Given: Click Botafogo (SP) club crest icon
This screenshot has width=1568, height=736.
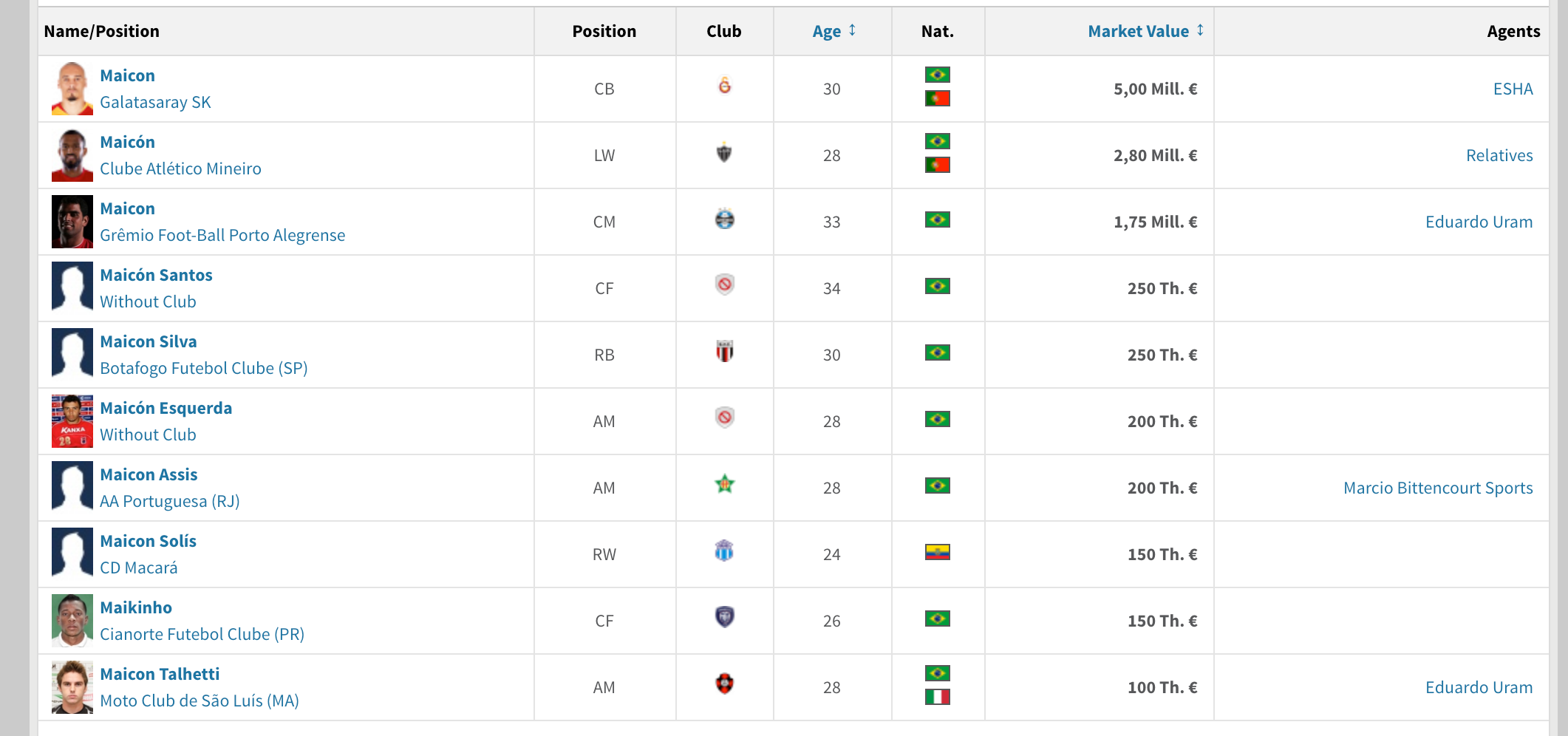Looking at the screenshot, I should point(725,352).
